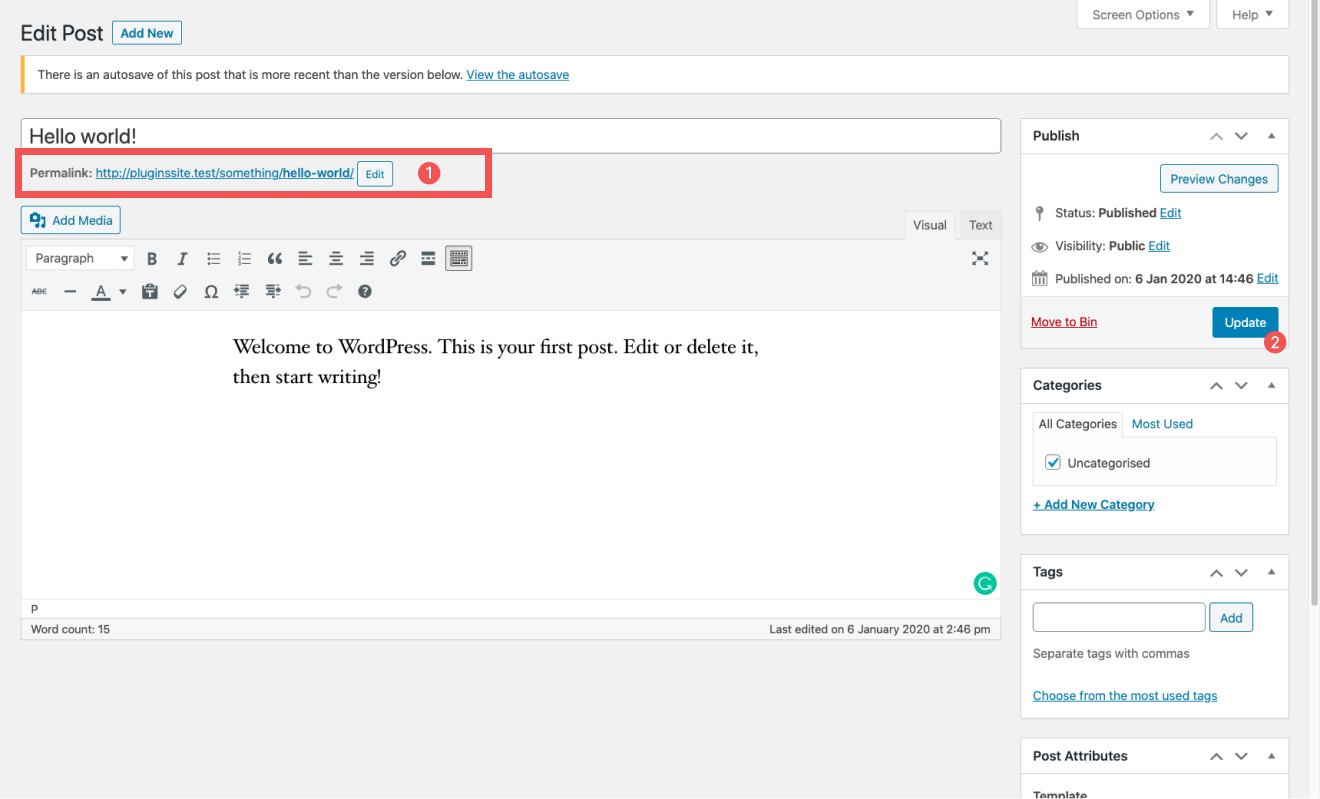Move the Publish panel down
The image size is (1320, 799).
click(x=1241, y=136)
